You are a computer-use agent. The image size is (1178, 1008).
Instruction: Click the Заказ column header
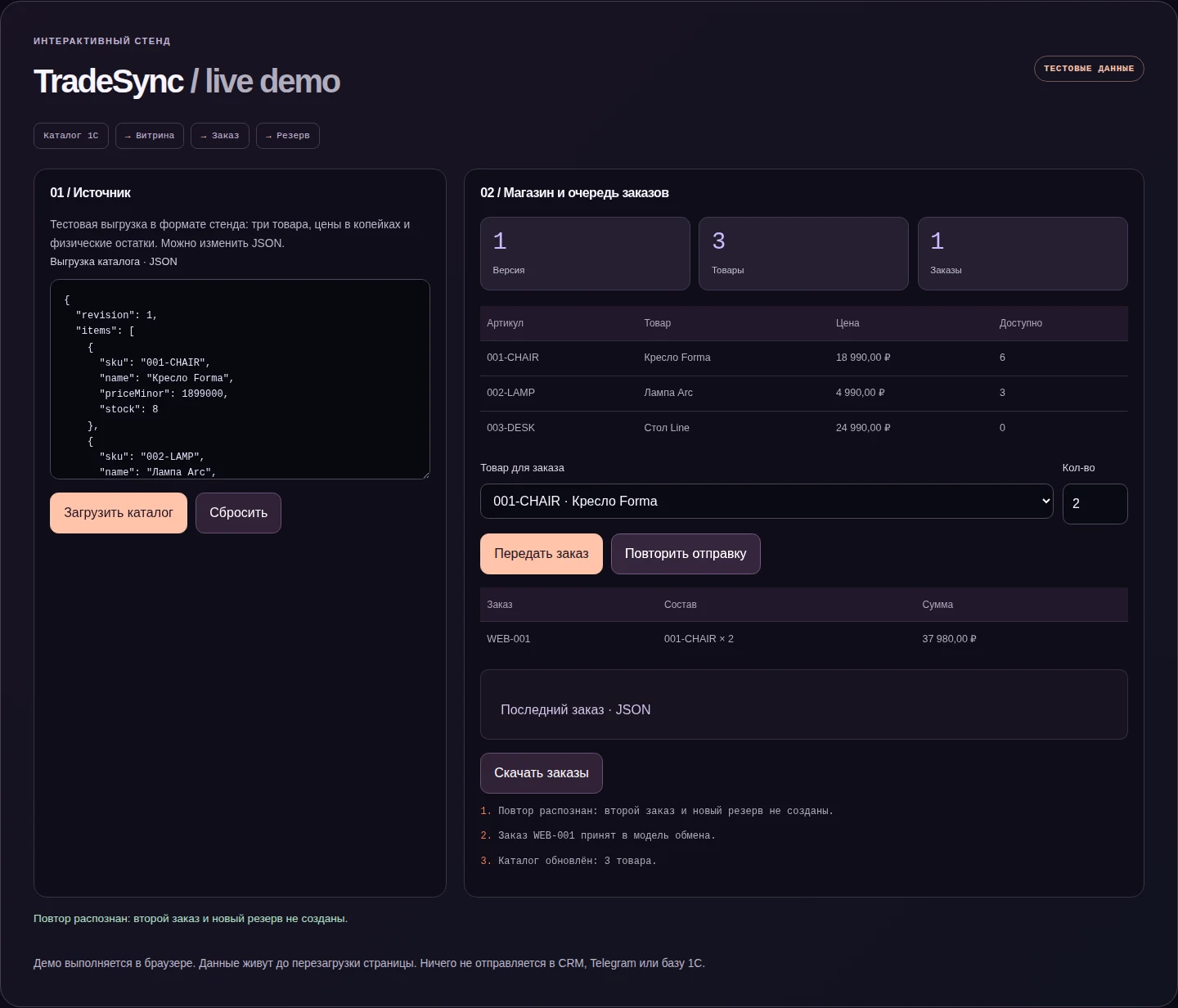tap(499, 605)
